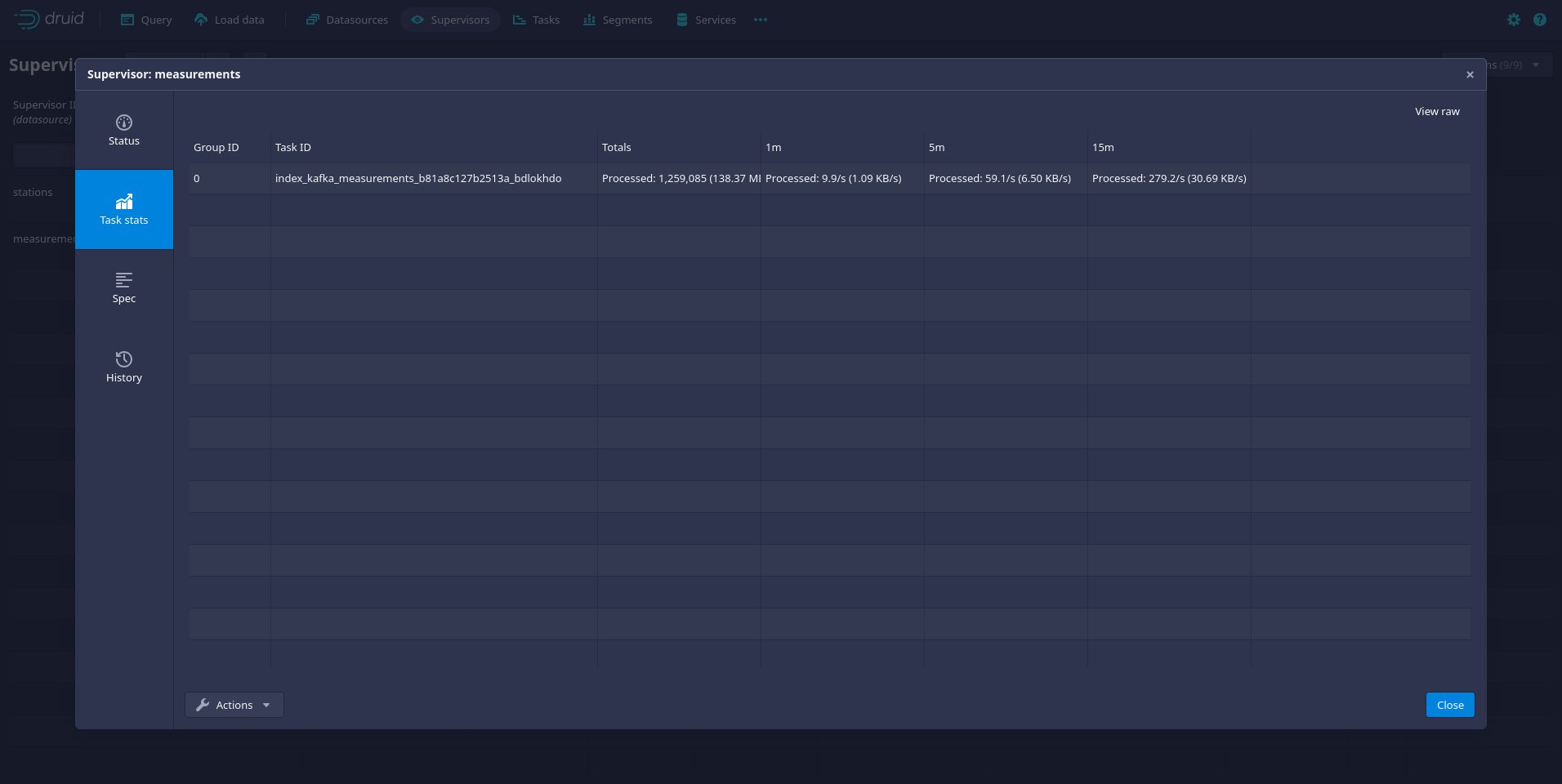Click the wrench icon on Actions button
This screenshot has height=784, width=1562.
[203, 705]
